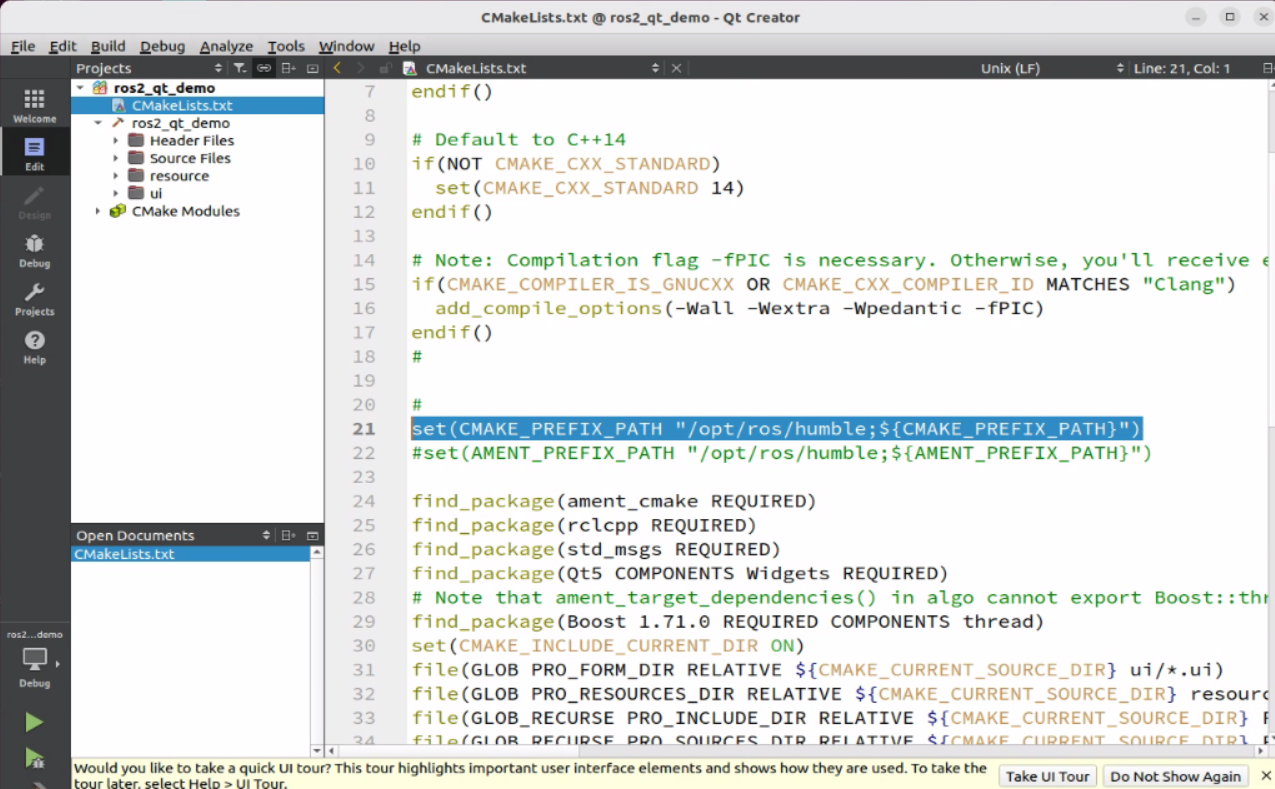Viewport: 1275px width, 789px height.
Task: Toggle synchronize with editor link icon
Action: tap(264, 68)
